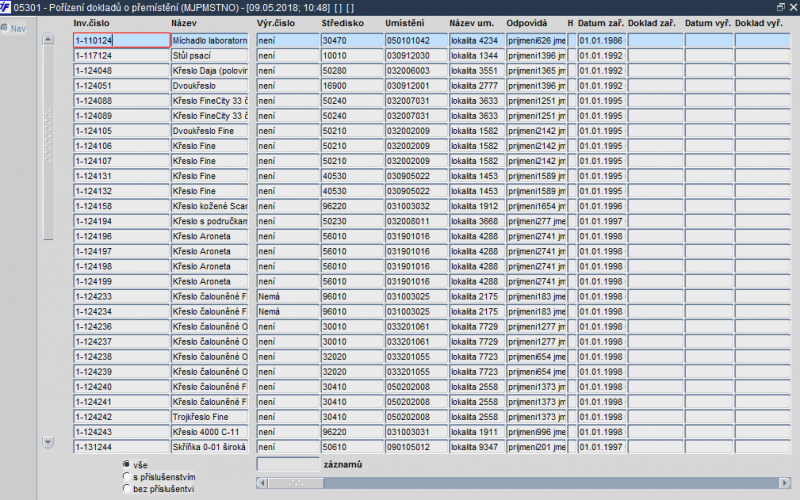The image size is (800, 500).
Task: Click Umístění cell 050101042
Action: point(416,40)
